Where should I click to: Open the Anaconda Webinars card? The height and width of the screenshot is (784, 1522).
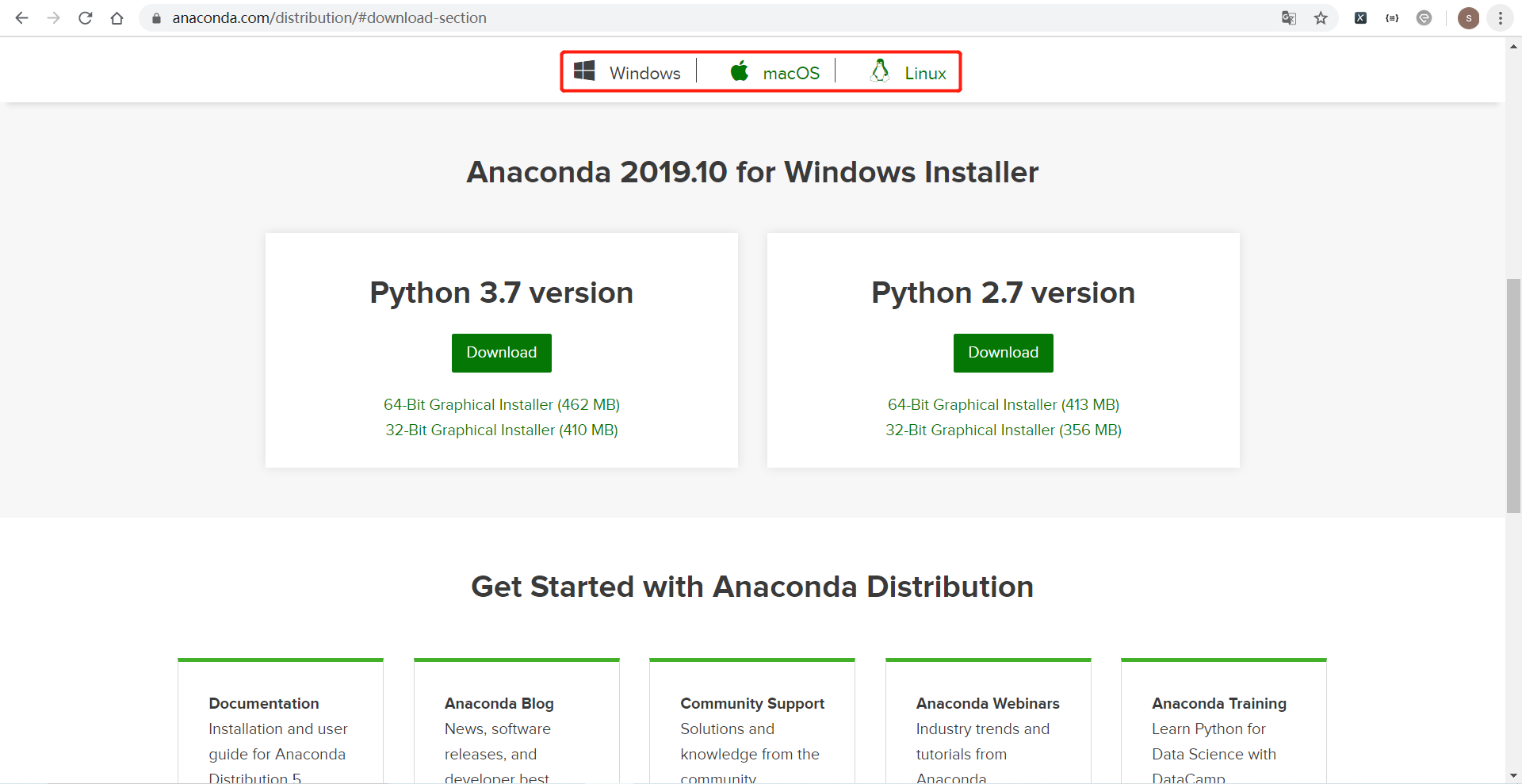[x=989, y=721]
